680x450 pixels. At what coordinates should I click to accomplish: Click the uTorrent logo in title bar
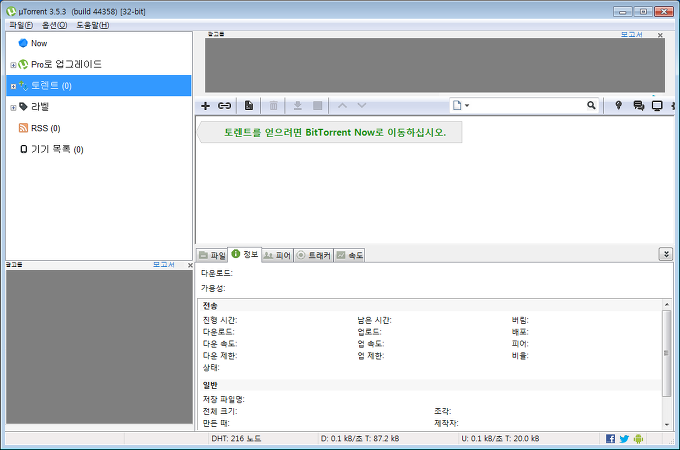coord(11,11)
